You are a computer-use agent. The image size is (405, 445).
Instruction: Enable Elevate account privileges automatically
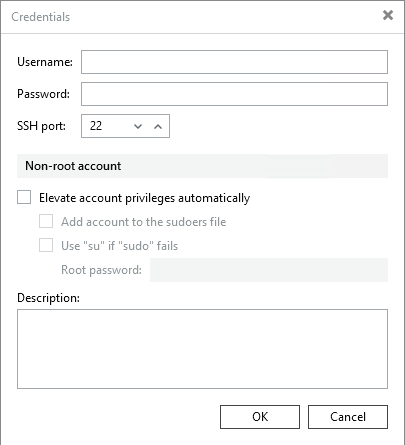pos(24,197)
